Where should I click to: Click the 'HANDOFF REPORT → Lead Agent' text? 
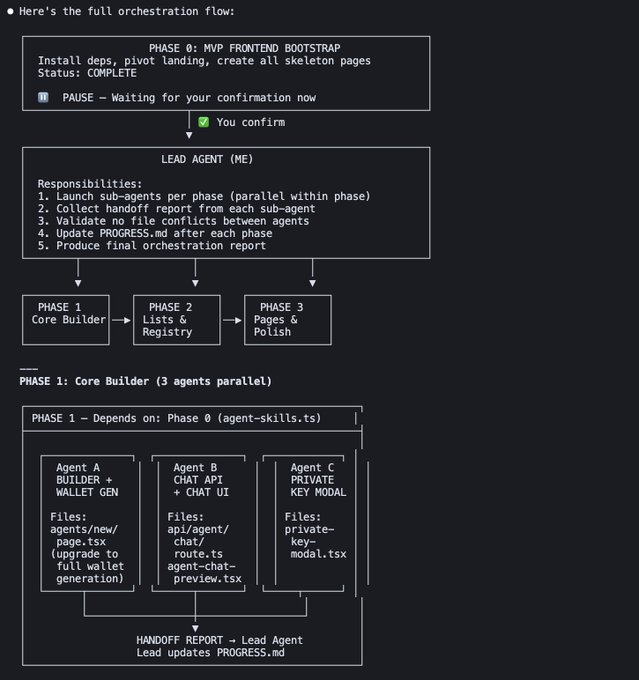tap(219, 640)
